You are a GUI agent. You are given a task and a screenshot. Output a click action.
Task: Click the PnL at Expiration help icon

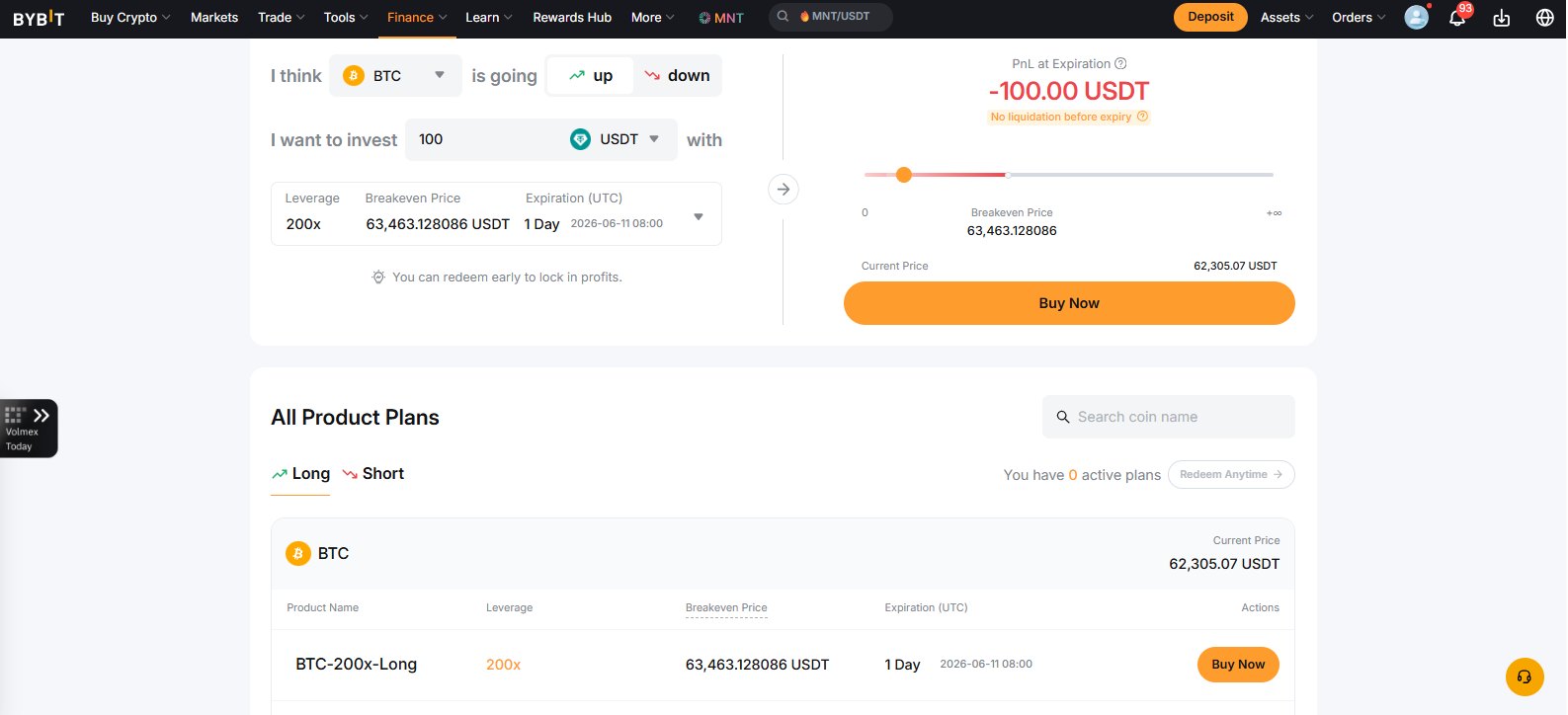(x=1120, y=64)
